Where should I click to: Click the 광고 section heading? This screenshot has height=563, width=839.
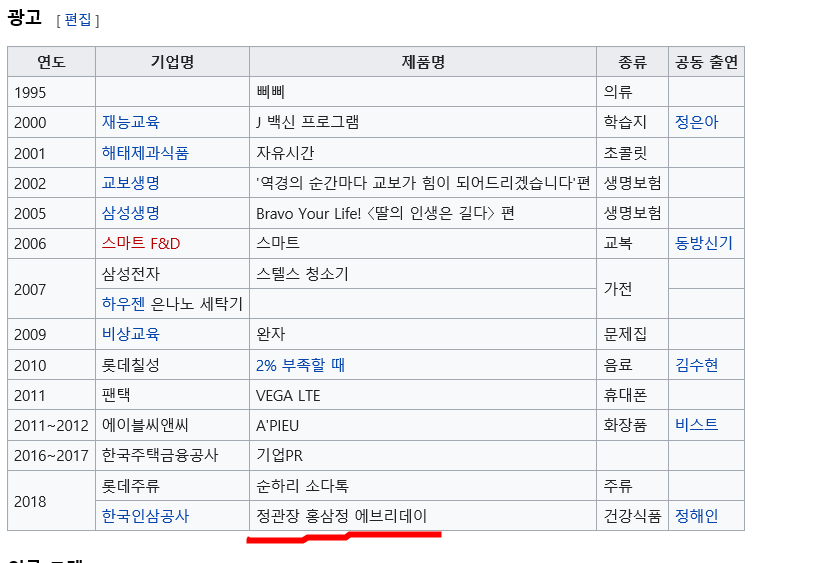[x=25, y=18]
